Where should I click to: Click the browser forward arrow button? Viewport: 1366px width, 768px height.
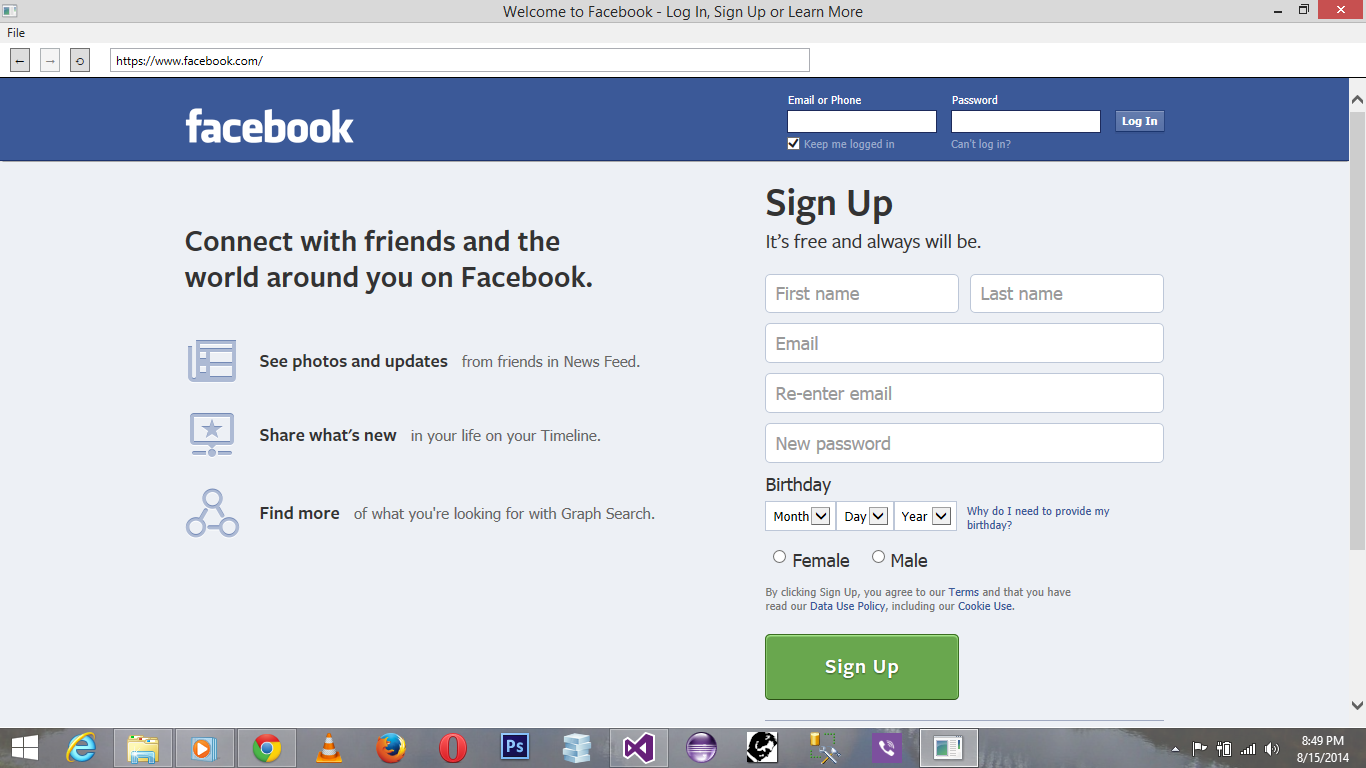(50, 61)
